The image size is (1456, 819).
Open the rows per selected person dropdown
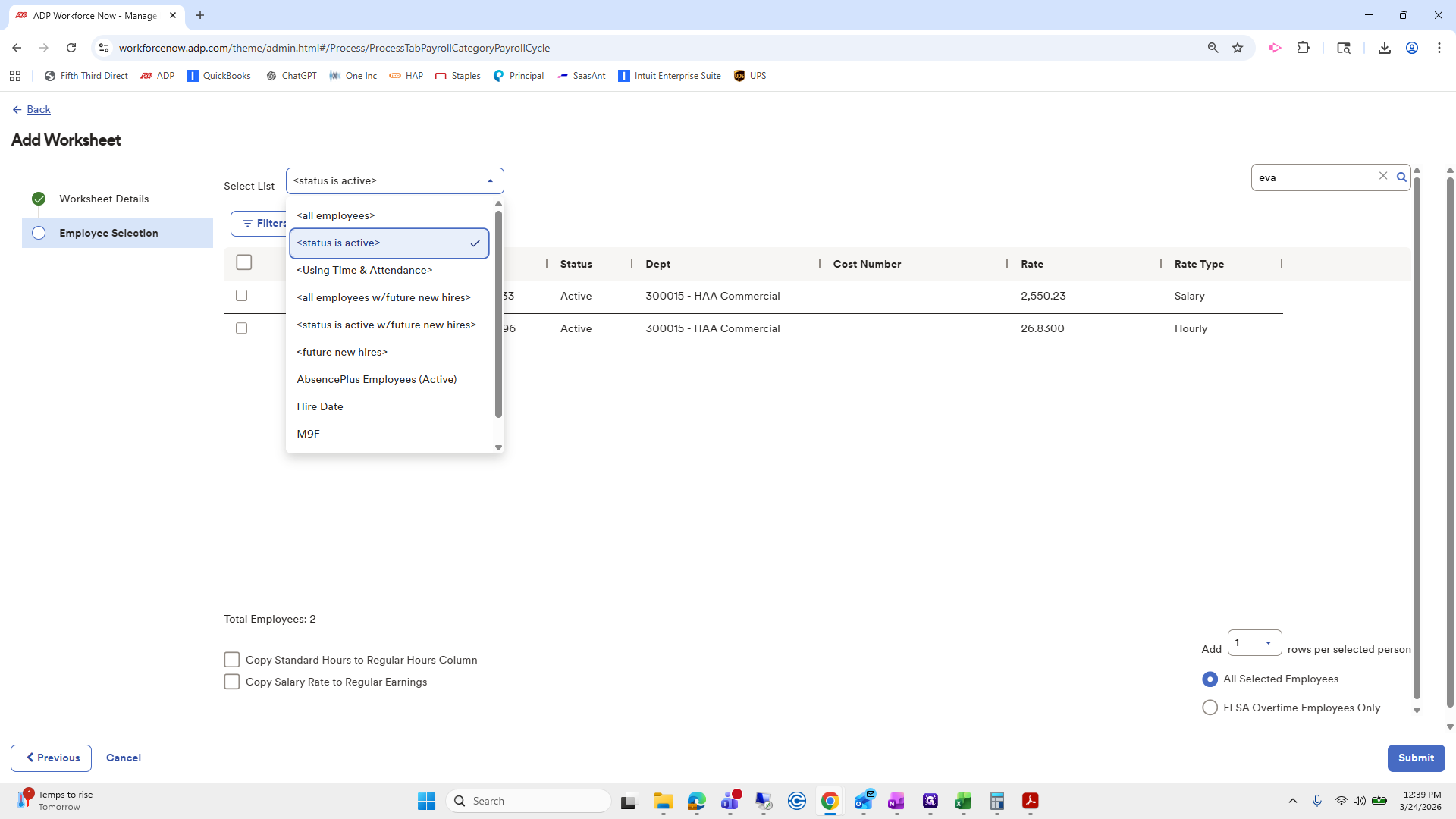pos(1254,643)
